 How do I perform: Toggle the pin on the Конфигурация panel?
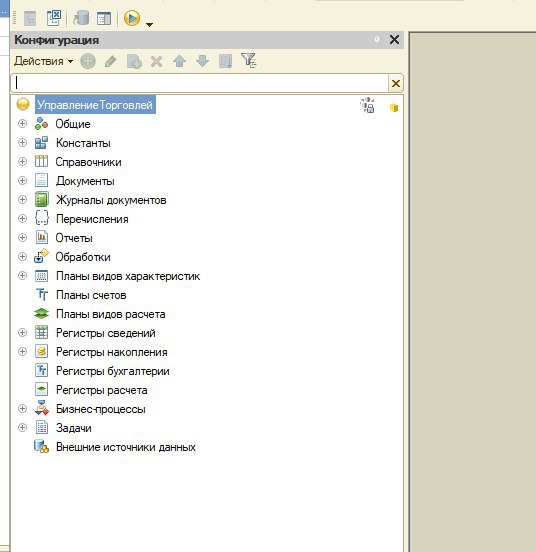[x=377, y=39]
